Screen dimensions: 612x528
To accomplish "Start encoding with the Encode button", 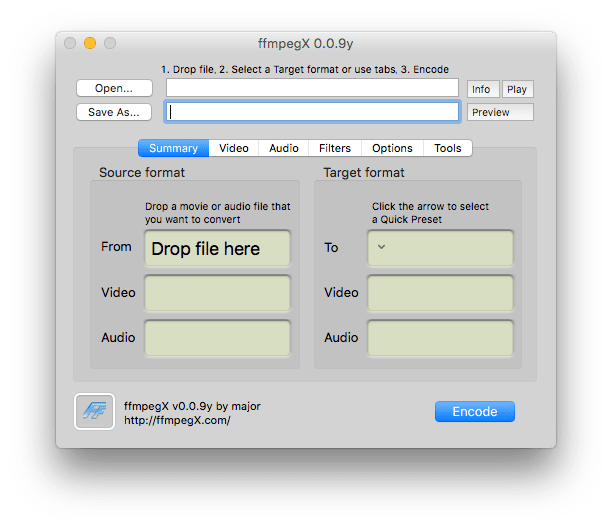I will (475, 412).
